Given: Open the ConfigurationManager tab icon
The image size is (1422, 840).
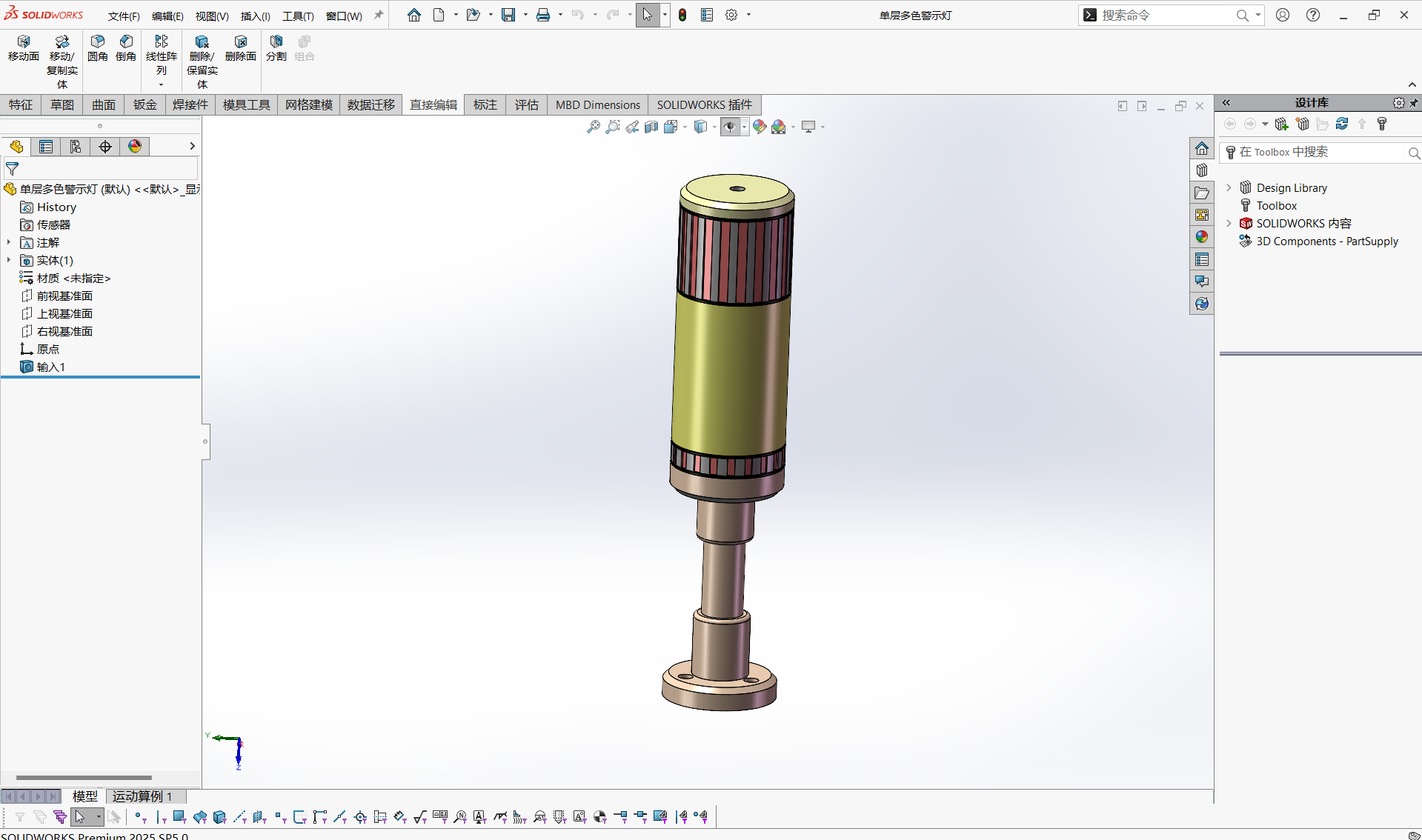Looking at the screenshot, I should [x=76, y=147].
